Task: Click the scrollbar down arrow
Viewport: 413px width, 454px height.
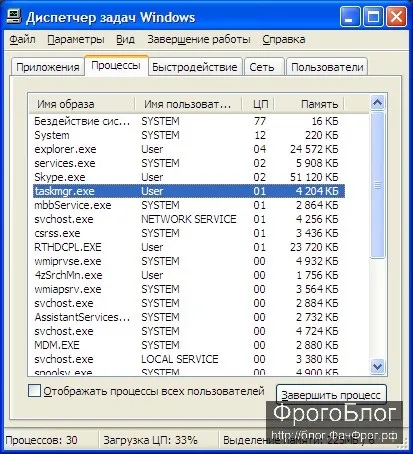Action: click(x=378, y=366)
